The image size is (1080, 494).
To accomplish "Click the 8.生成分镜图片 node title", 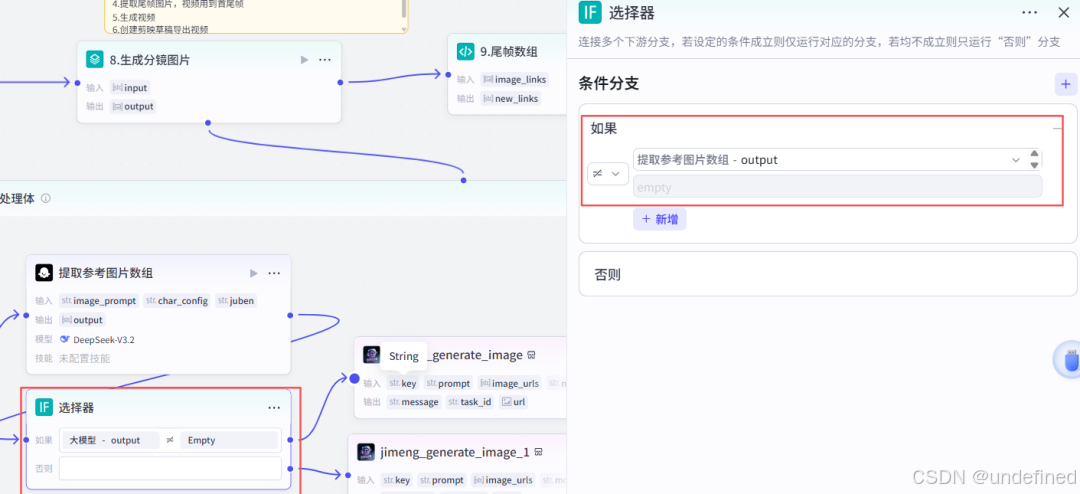I will [149, 60].
